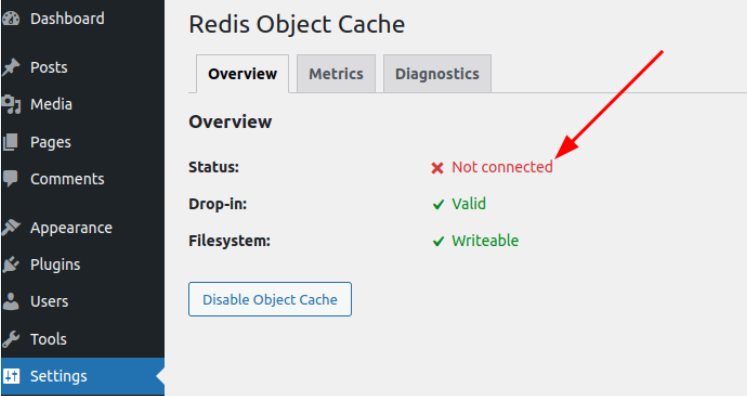The height and width of the screenshot is (396, 747).
Task: Click the green check beside Writeable
Action: (438, 242)
